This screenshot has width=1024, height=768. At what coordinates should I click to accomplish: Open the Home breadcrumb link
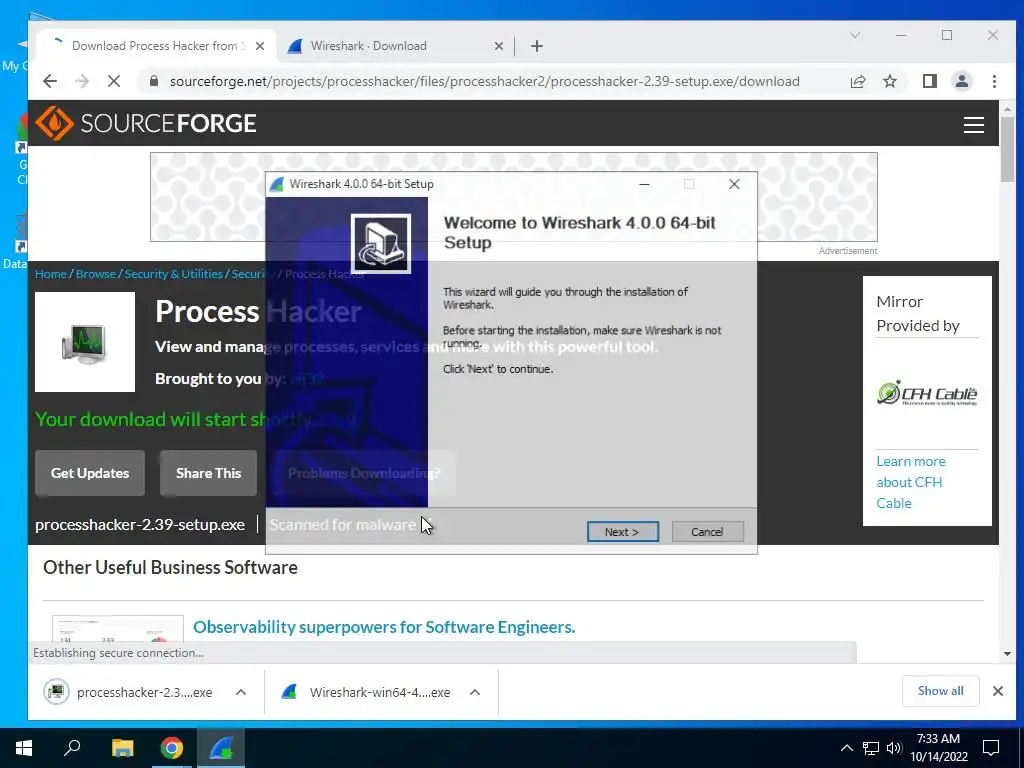(51, 274)
